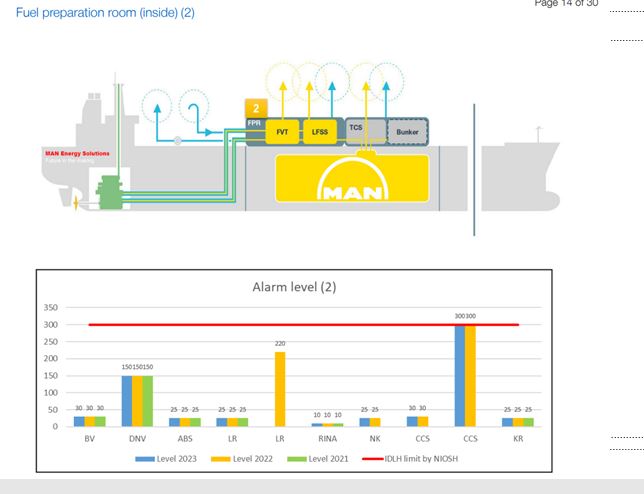This screenshot has width=644, height=494.
Task: Click the ABS axis label
Action: coord(185,439)
